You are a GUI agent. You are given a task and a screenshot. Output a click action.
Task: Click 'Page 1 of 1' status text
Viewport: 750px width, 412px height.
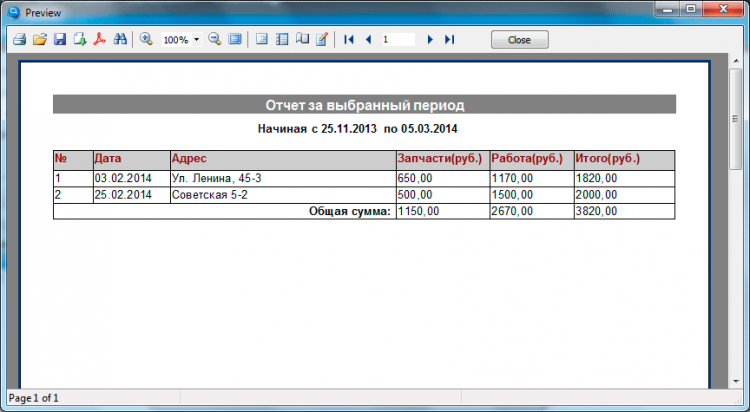(33, 398)
